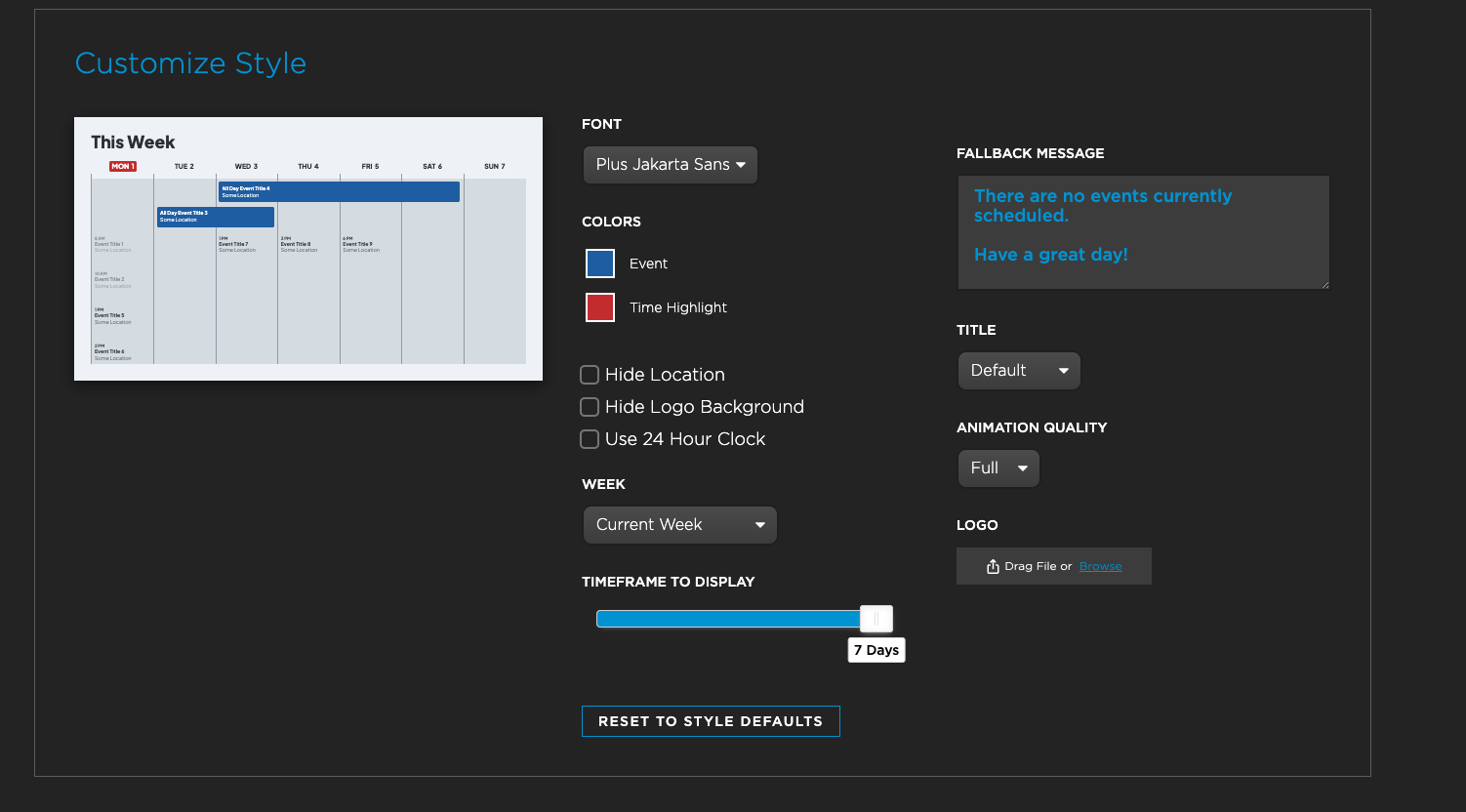Viewport: 1466px width, 812px height.
Task: Click the Reset to Style Defaults button
Action: pos(711,721)
